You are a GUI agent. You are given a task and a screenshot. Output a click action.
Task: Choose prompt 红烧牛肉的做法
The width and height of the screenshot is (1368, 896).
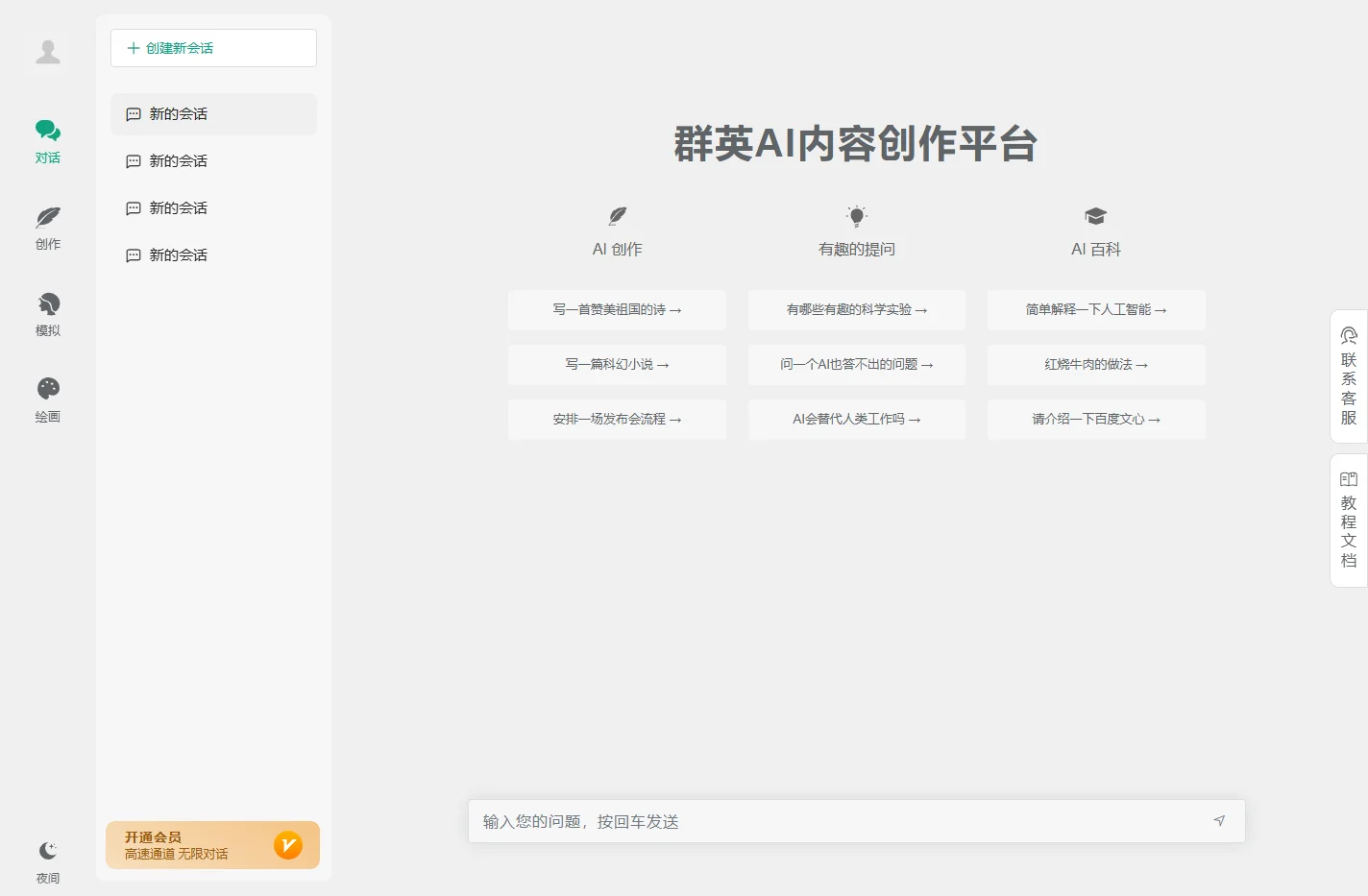click(1096, 365)
